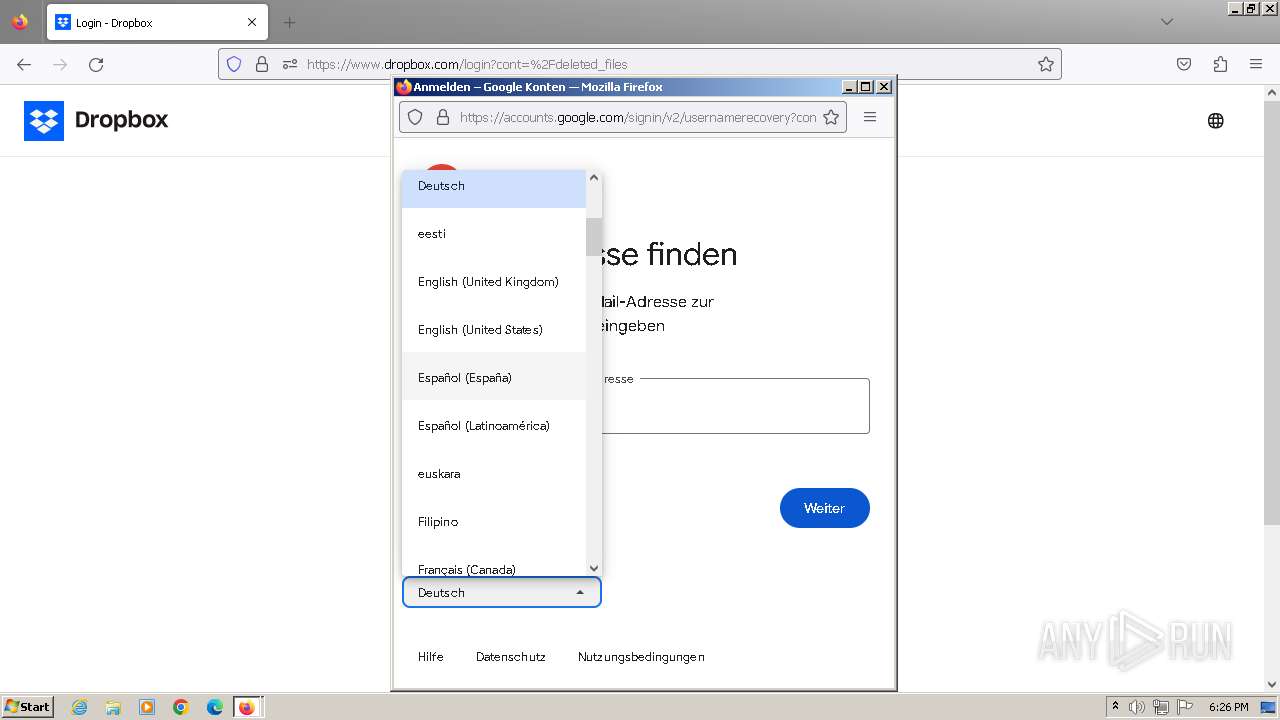Select eesti in the language list
The width and height of the screenshot is (1280, 720).
494,233
